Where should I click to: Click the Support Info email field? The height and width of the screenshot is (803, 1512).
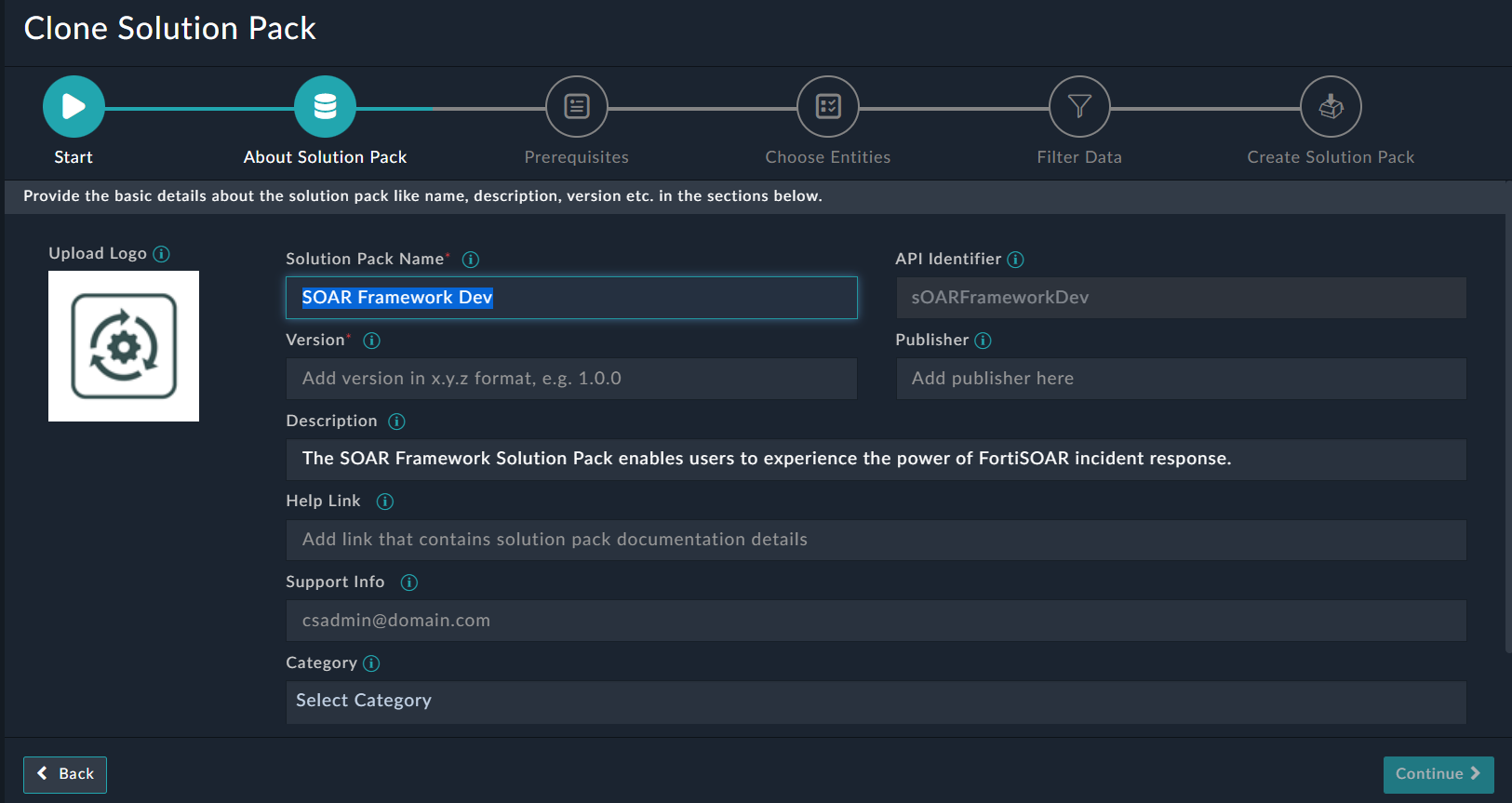point(875,621)
